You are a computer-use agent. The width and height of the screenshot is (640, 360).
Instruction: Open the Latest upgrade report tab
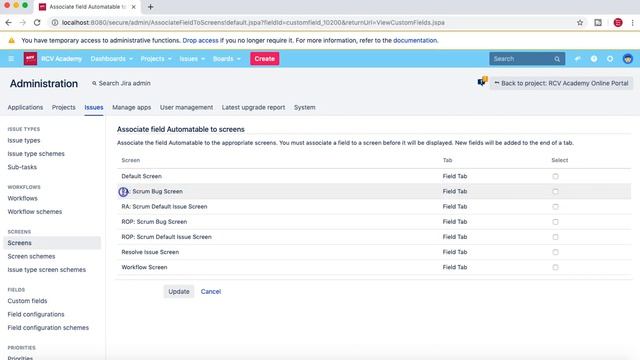pyautogui.click(x=253, y=107)
